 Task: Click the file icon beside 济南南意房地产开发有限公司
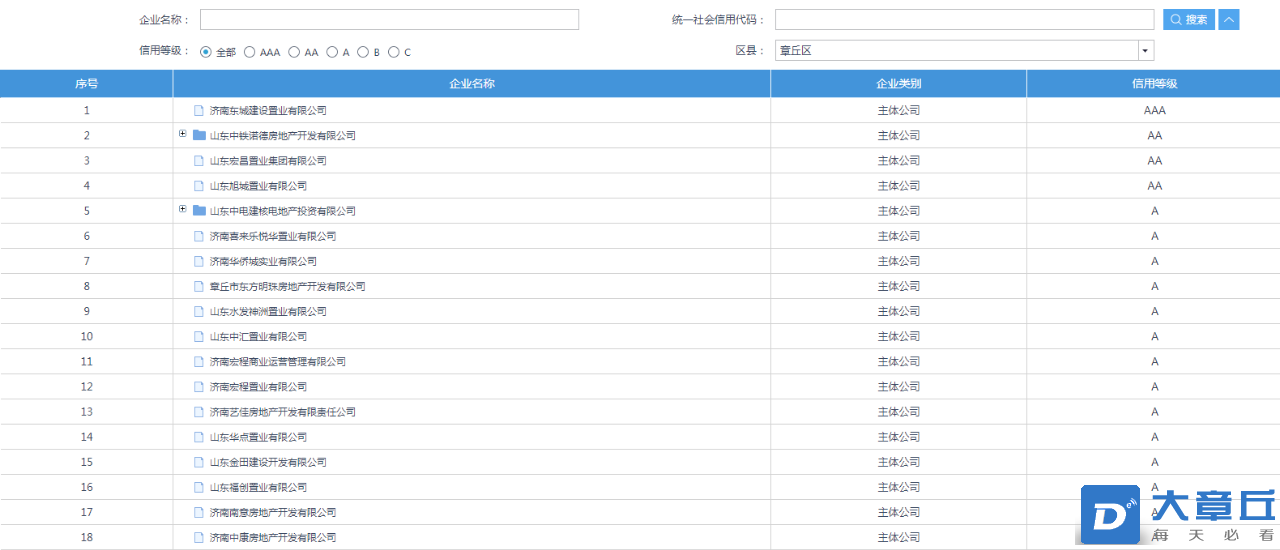point(199,513)
